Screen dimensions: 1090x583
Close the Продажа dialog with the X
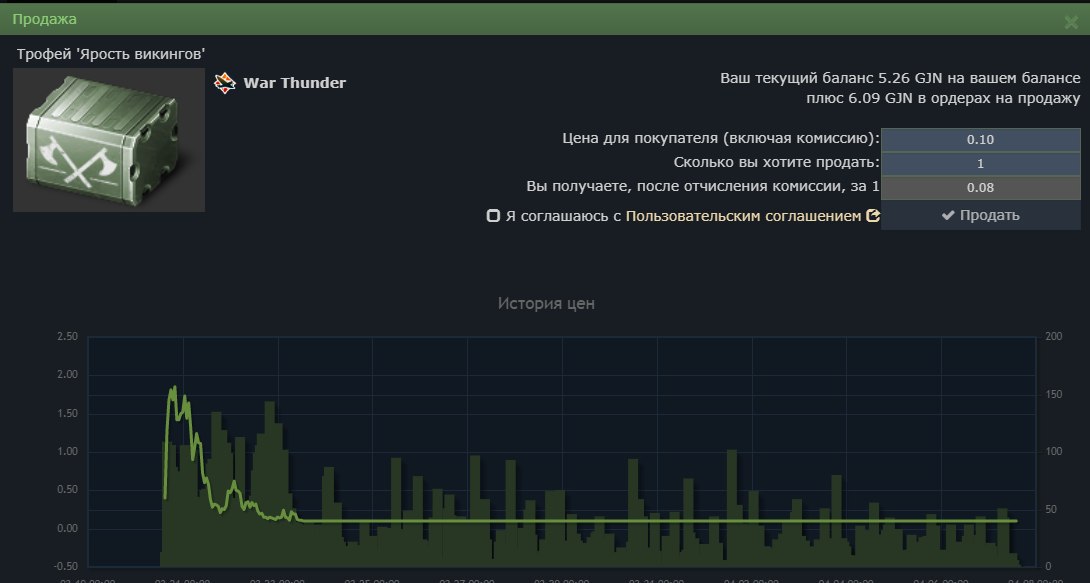1071,22
